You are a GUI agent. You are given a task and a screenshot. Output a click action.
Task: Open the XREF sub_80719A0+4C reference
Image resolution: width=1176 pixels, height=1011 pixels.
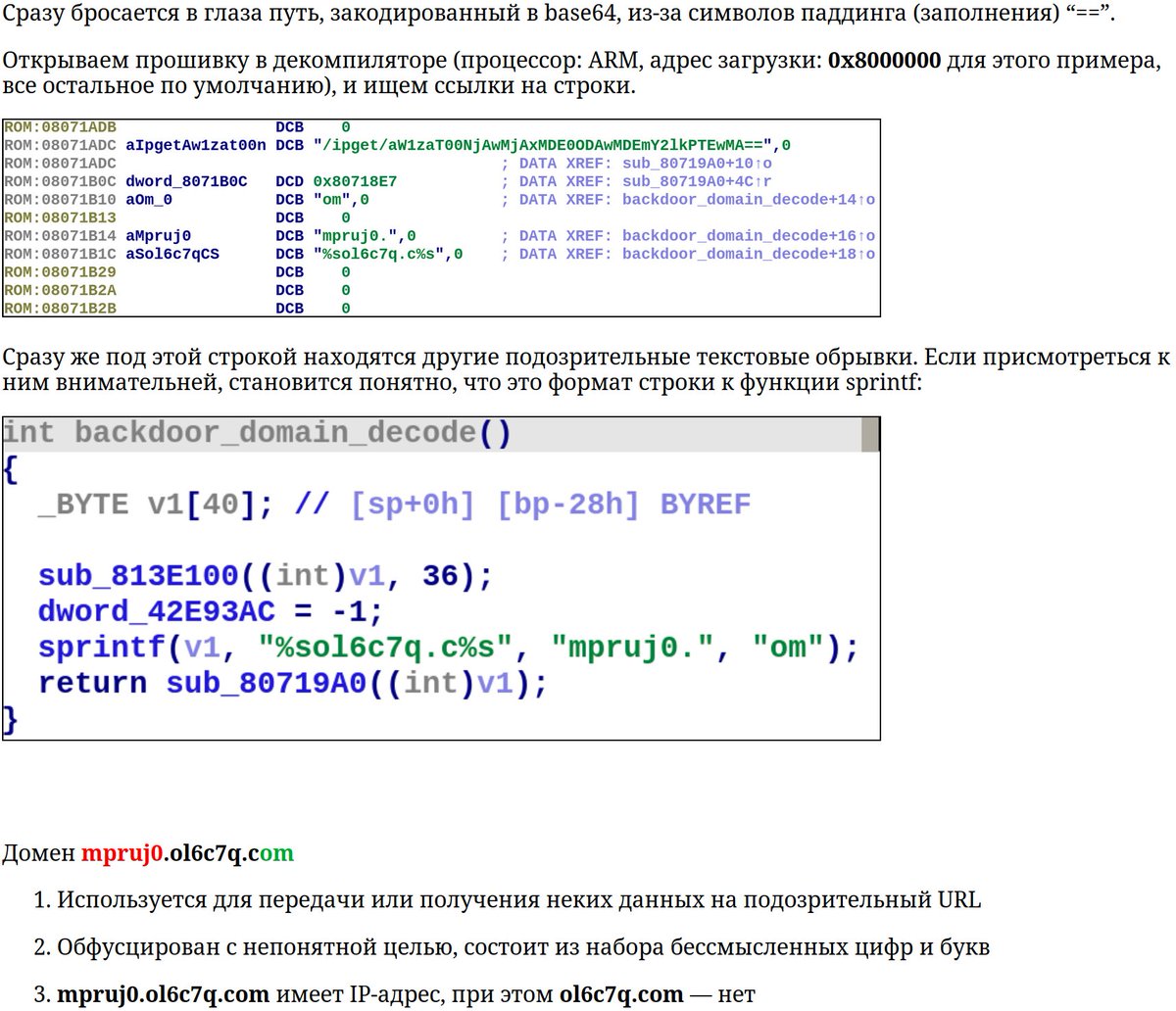pos(696,181)
